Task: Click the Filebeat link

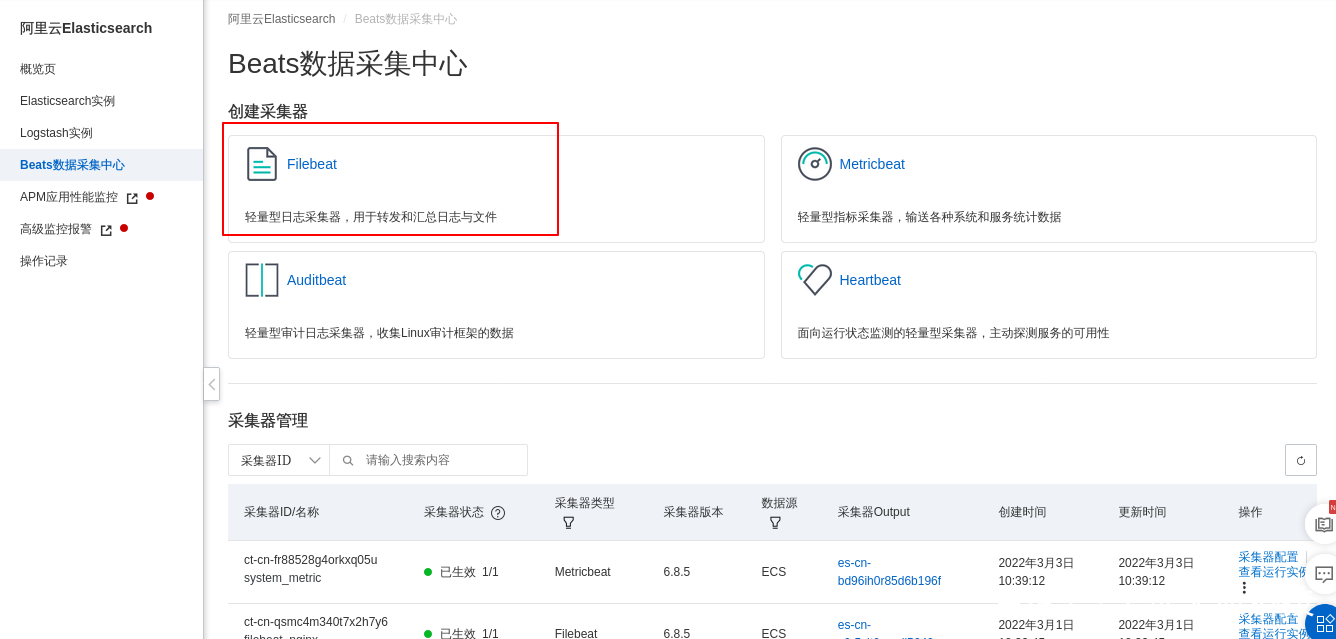Action: click(312, 164)
